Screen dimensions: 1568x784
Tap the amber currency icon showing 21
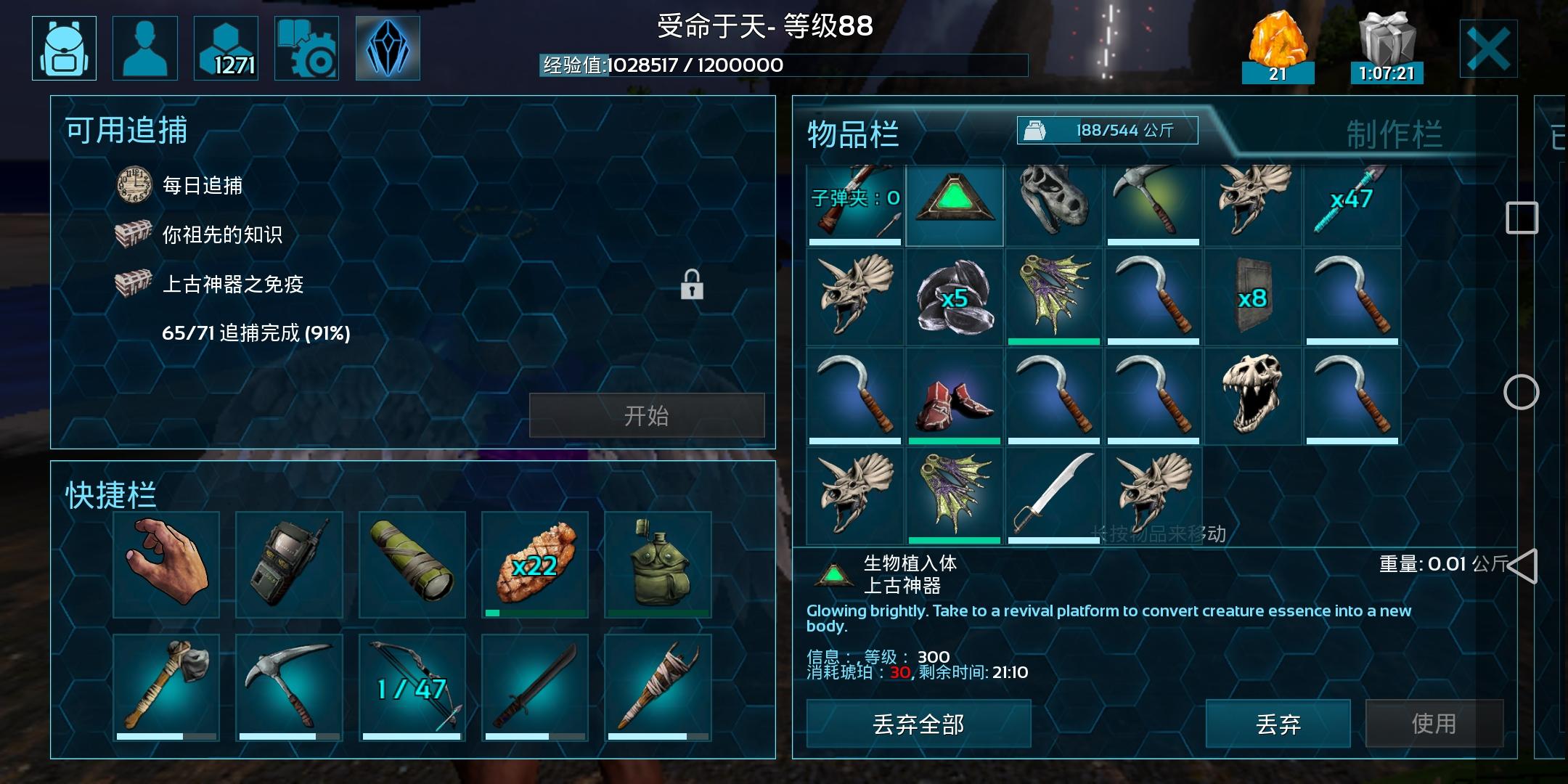[x=1278, y=48]
